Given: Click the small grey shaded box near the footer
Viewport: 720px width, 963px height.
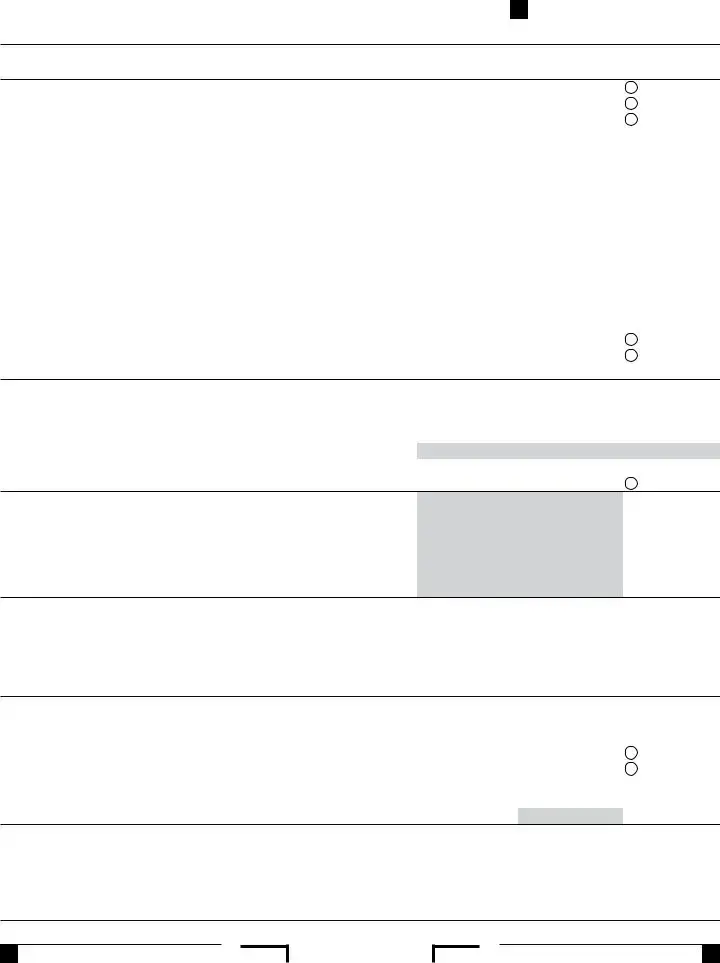Looking at the screenshot, I should point(570,816).
